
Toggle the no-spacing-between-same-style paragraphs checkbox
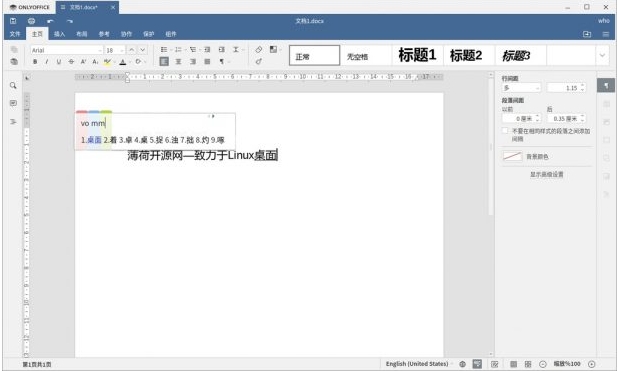pos(505,131)
